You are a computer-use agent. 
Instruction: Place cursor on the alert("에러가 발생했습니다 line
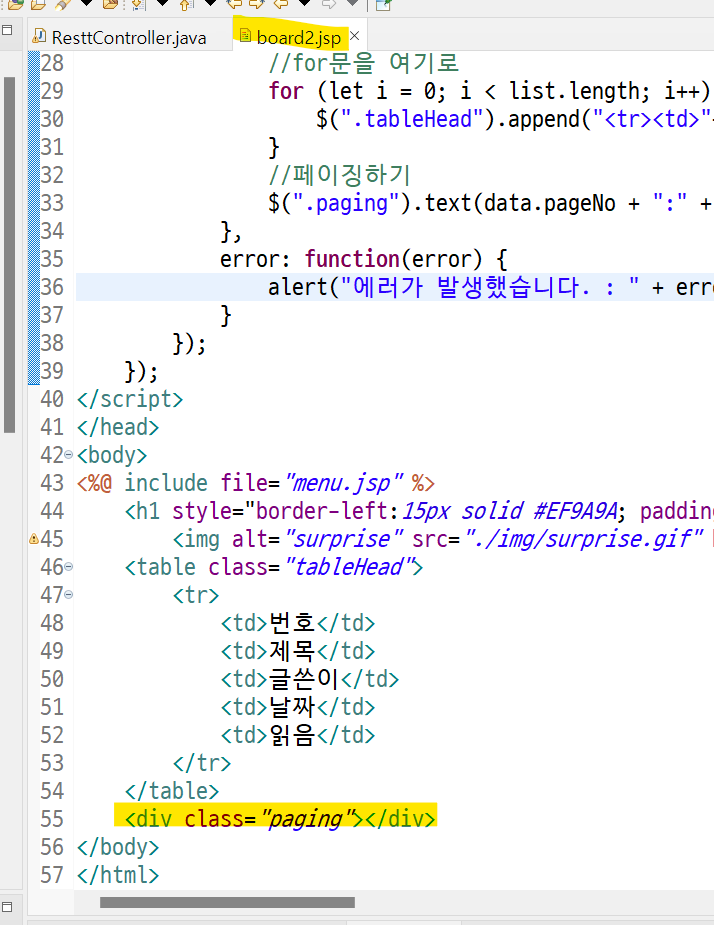point(490,287)
